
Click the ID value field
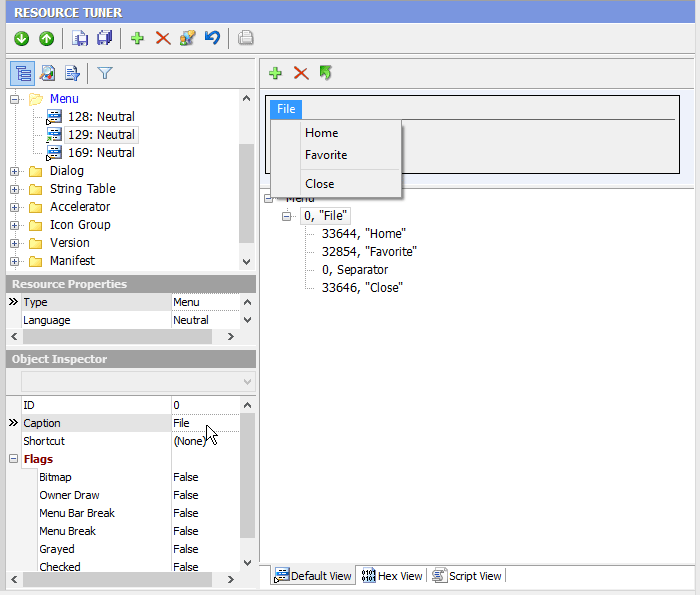click(x=205, y=405)
